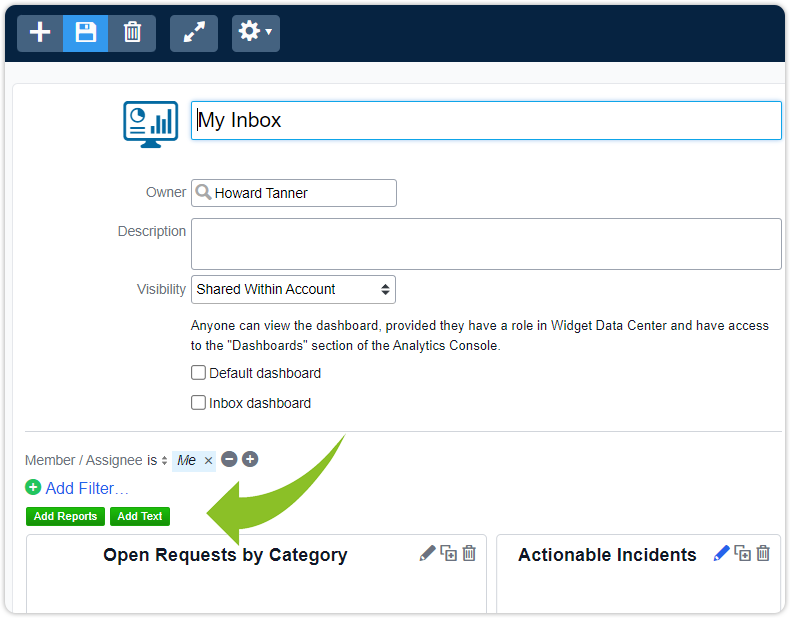This screenshot has height=618, width=790.
Task: Click the Actionable Incidents title
Action: point(607,555)
